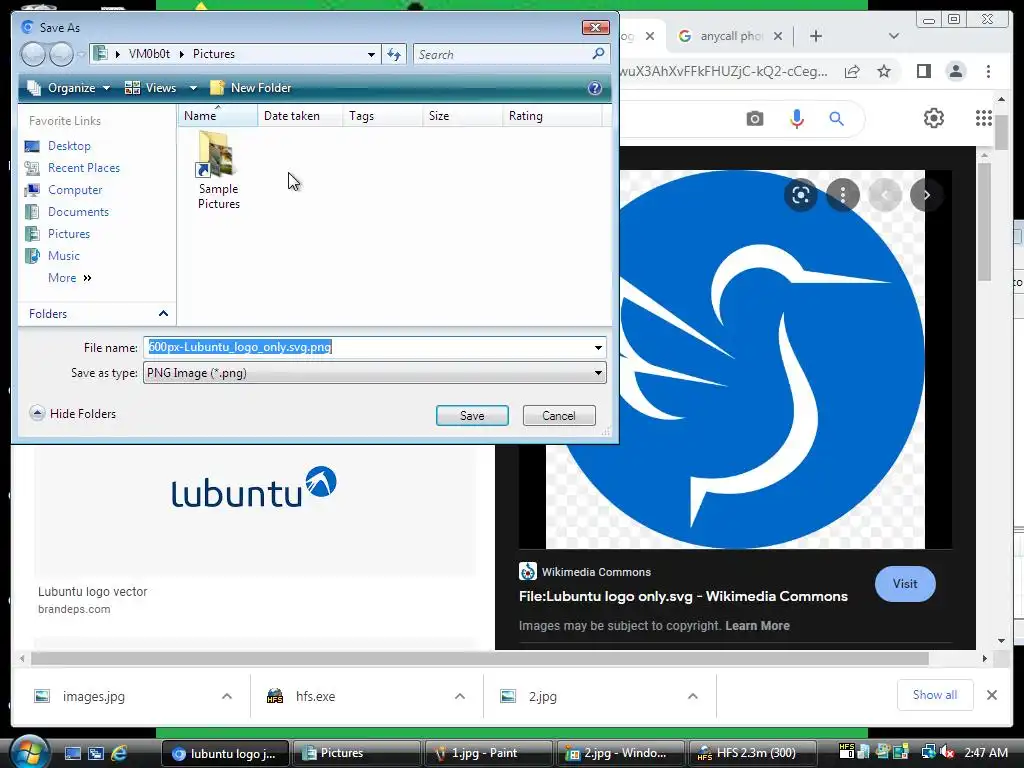Open Google apps grid
Image resolution: width=1024 pixels, height=768 pixels.
point(984,118)
